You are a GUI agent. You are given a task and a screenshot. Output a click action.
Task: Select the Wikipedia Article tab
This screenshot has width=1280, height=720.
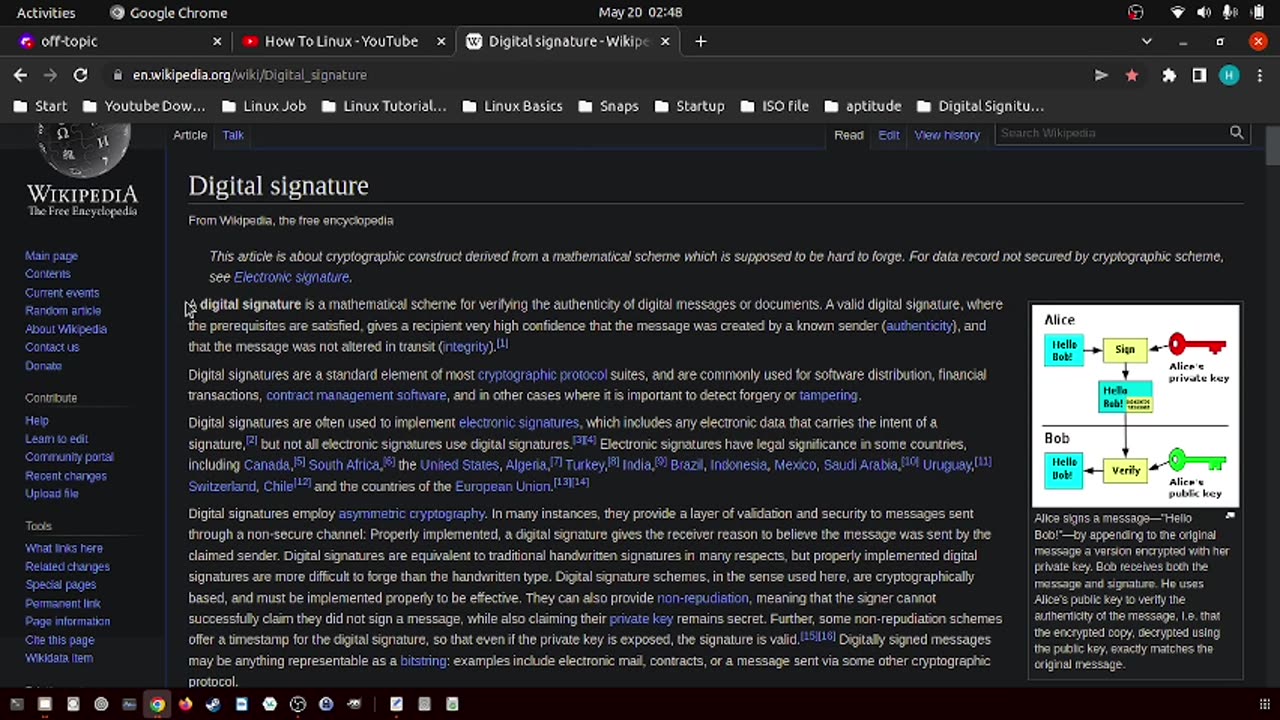(x=190, y=135)
